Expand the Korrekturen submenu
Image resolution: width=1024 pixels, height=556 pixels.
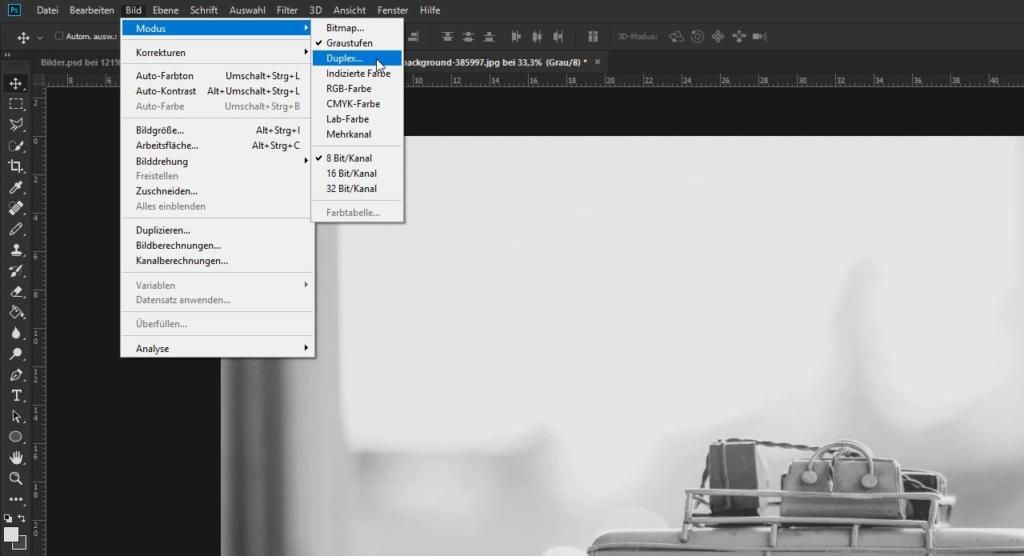coord(217,52)
